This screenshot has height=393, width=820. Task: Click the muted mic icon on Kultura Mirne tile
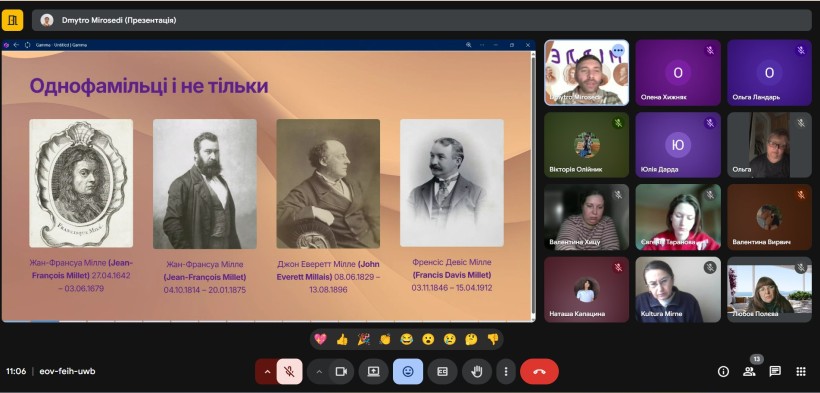[710, 267]
